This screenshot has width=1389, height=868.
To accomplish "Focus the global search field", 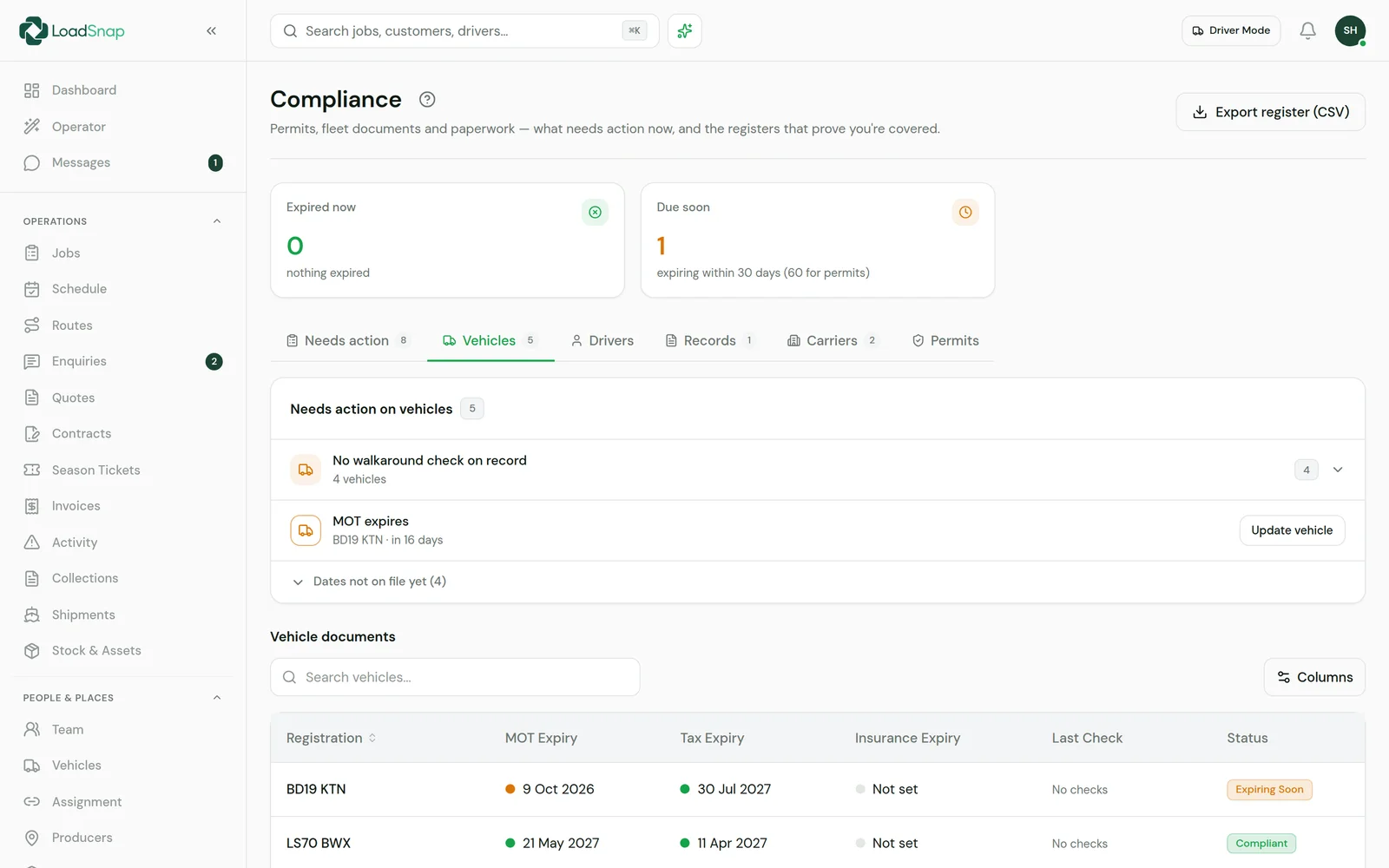I will 464,31.
